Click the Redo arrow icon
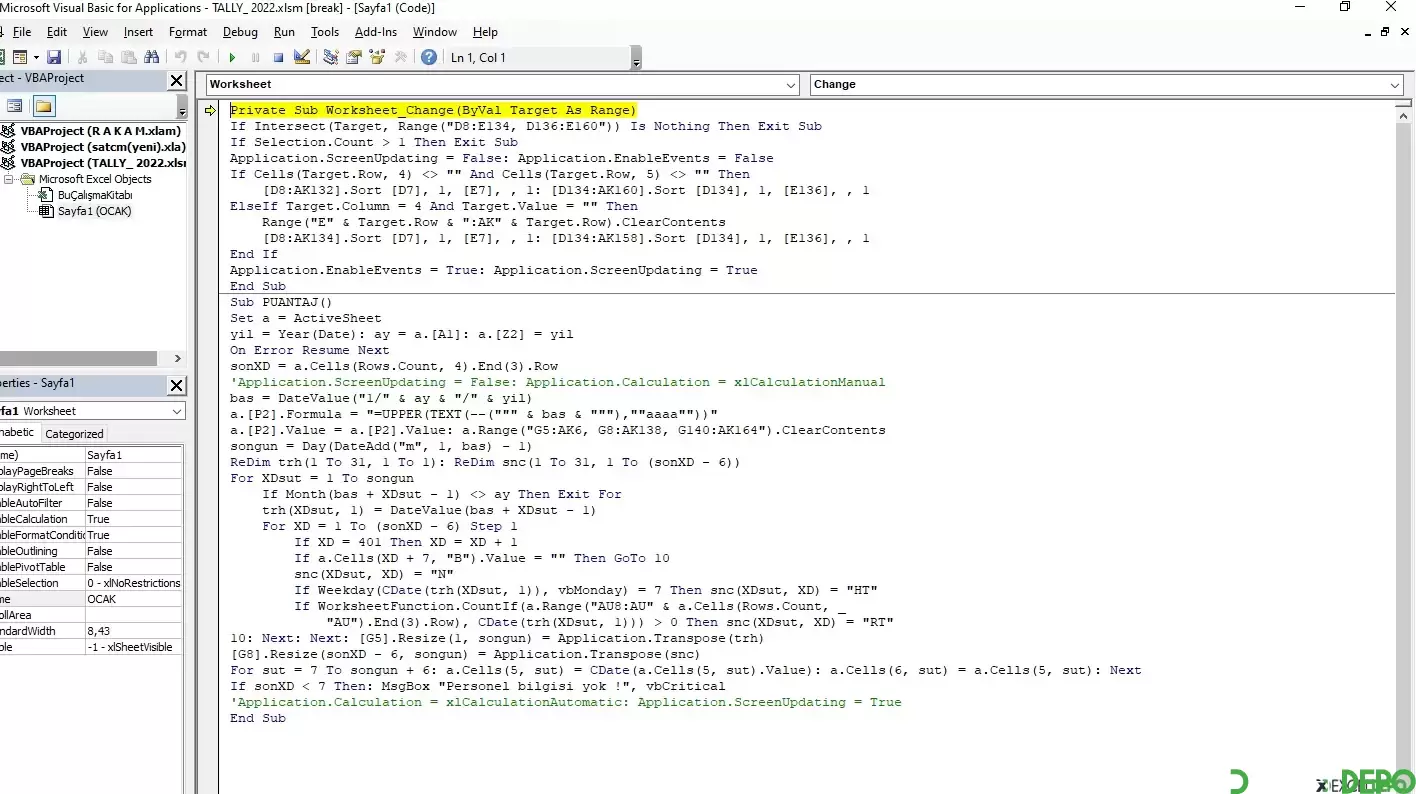 point(204,58)
